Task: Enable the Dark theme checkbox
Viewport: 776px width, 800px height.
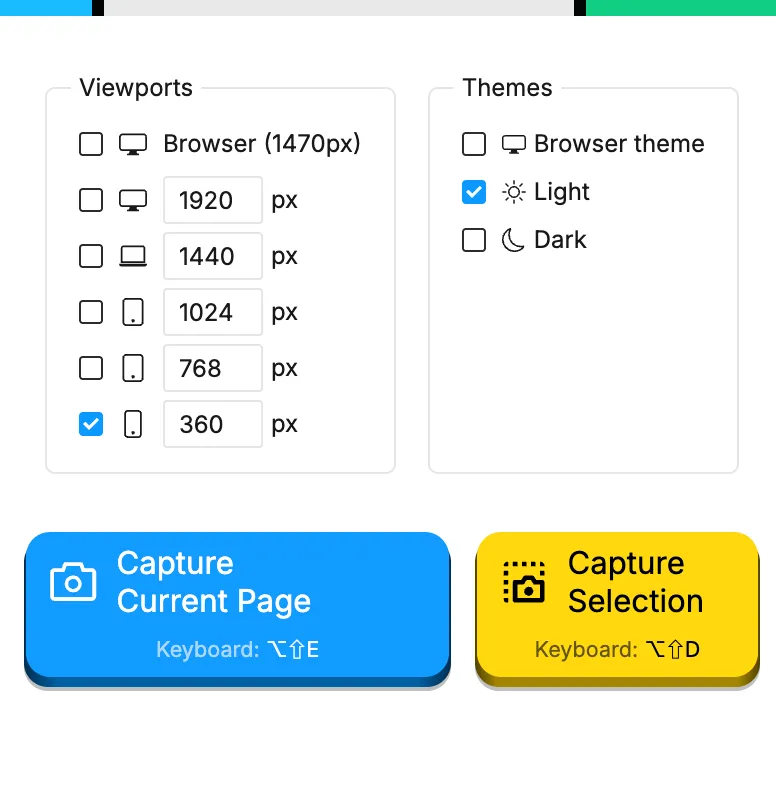Action: (474, 240)
